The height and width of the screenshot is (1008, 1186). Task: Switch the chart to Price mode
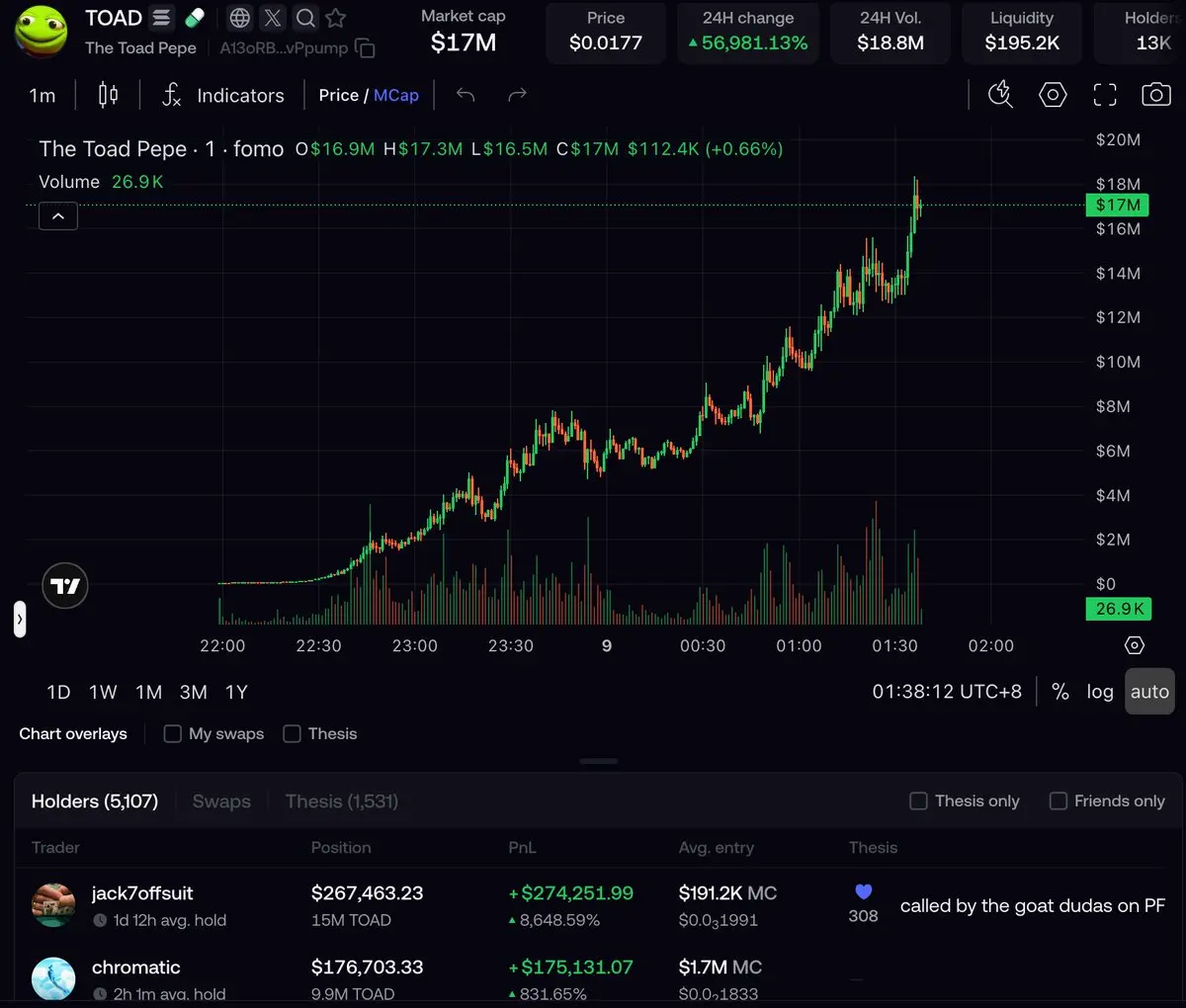tap(338, 95)
